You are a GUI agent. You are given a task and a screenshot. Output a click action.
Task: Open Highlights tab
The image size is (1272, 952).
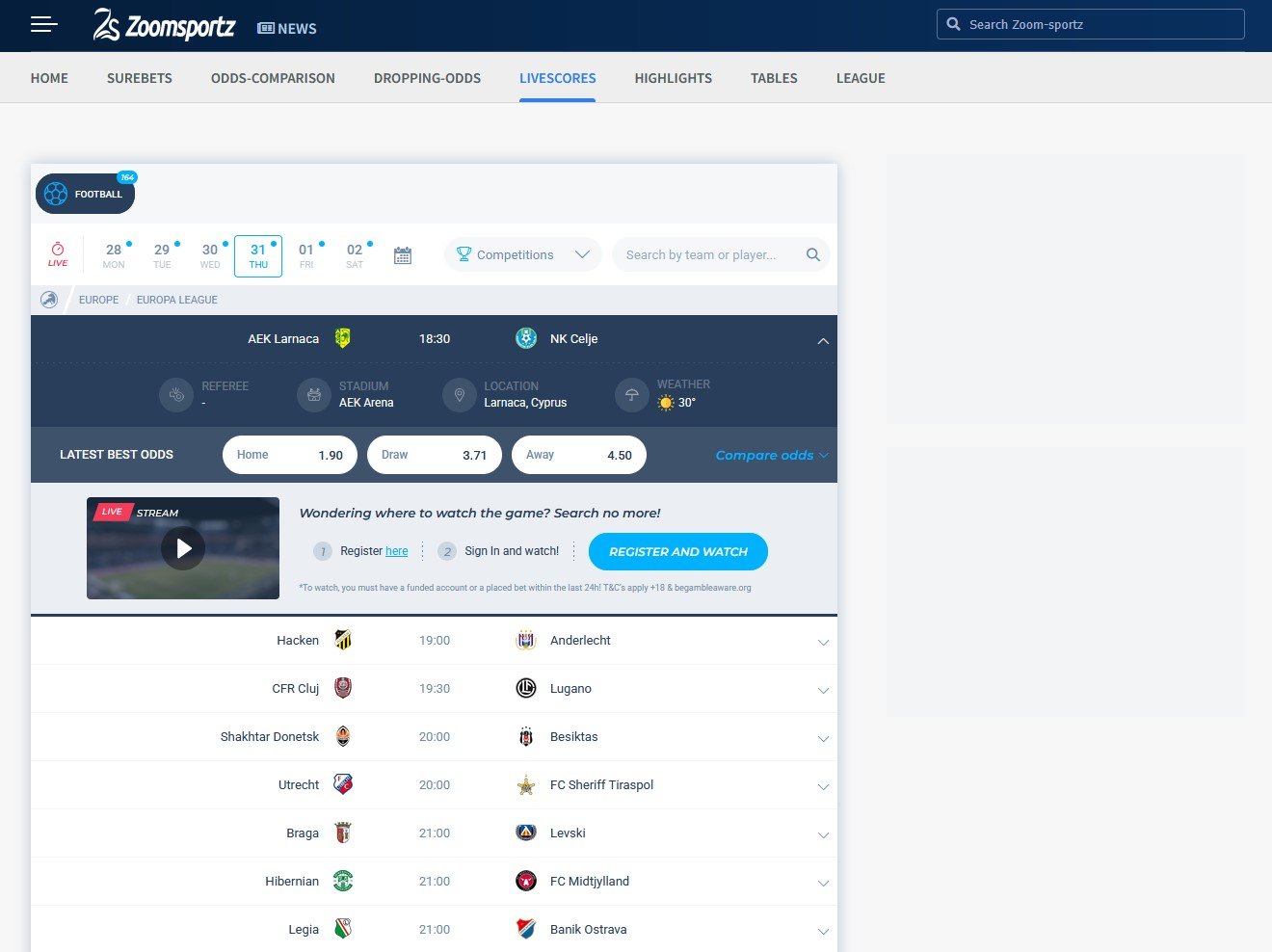click(673, 78)
